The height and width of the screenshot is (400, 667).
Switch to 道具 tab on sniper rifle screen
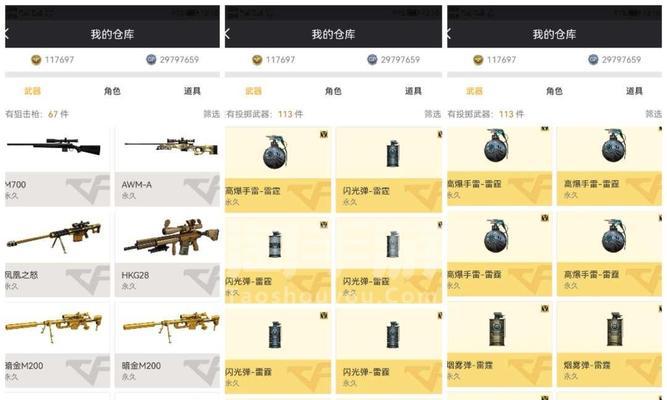point(192,91)
